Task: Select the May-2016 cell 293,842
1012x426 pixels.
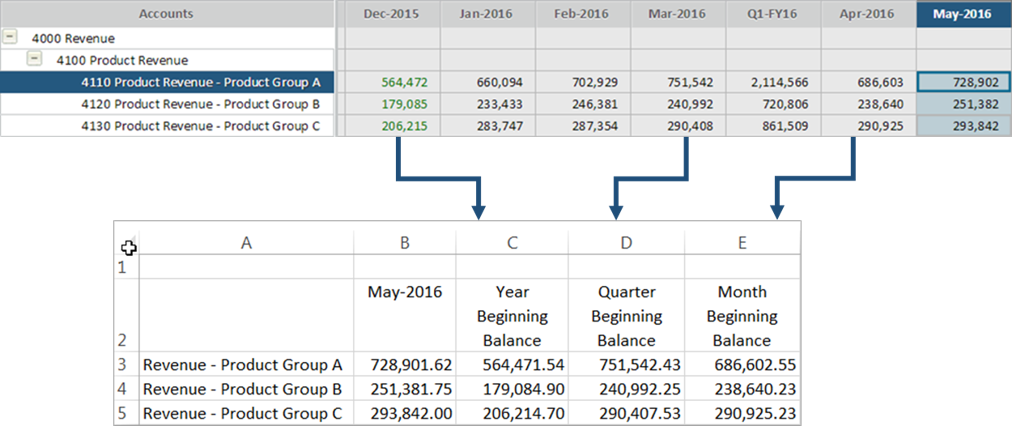Action: (x=964, y=126)
